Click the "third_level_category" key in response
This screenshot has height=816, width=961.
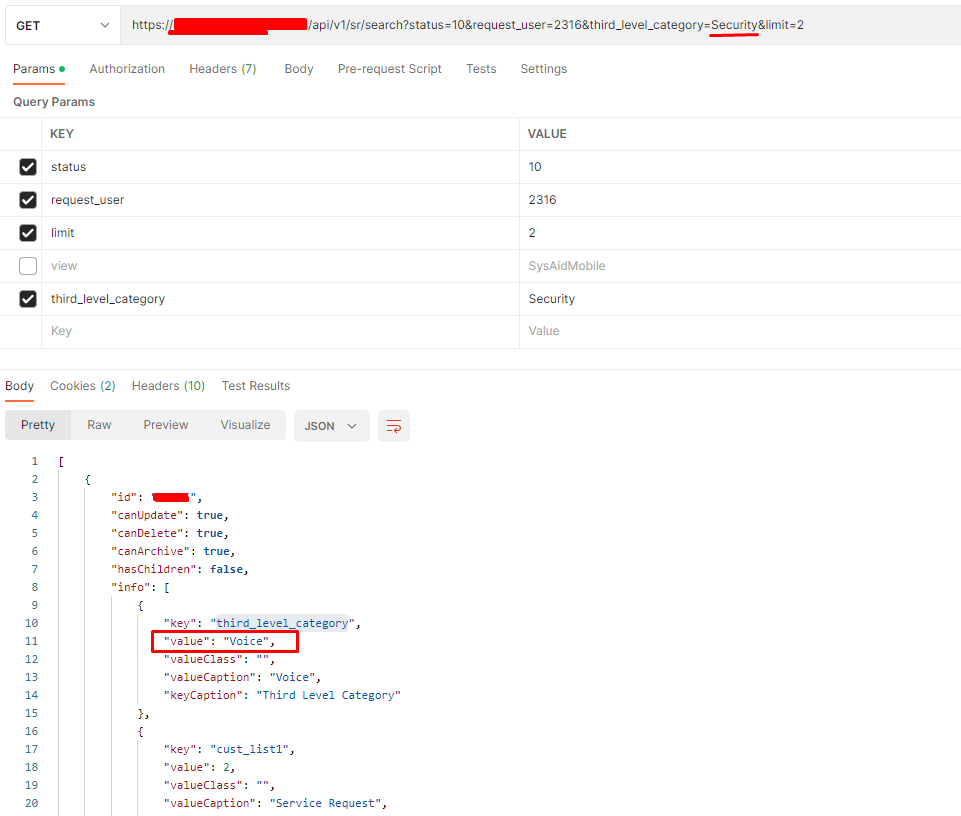[x=282, y=623]
